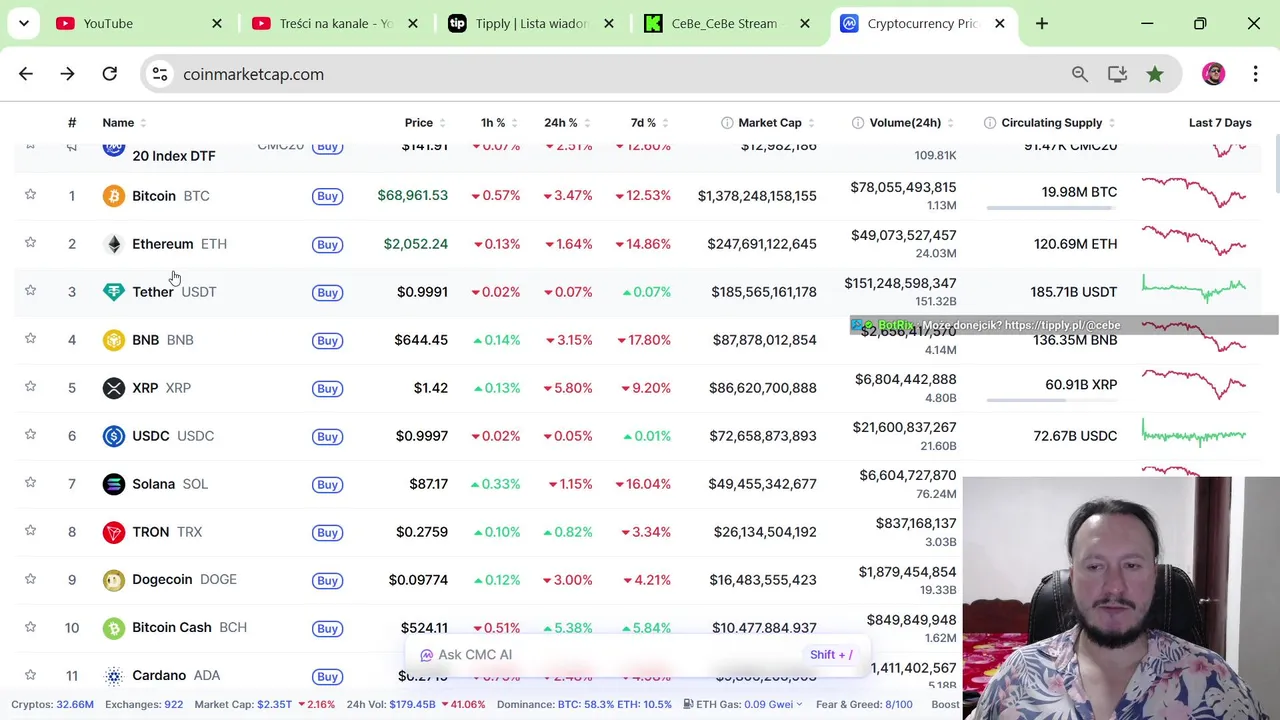Click the zoom magnifier icon in address bar

1080,74
